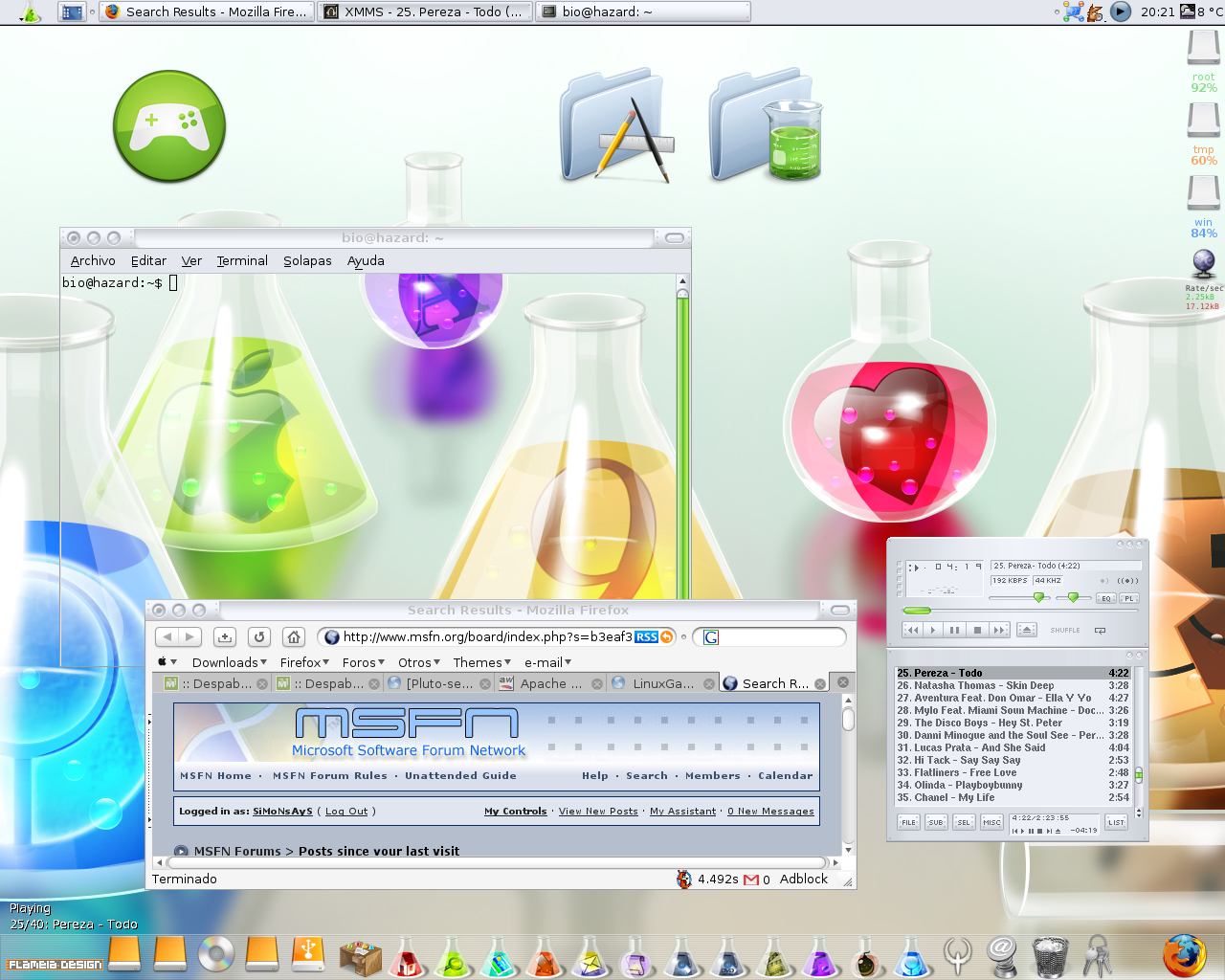Viewport: 1225px width, 980px height.
Task: Adjust the XMMS volume slider
Action: 1020,597
